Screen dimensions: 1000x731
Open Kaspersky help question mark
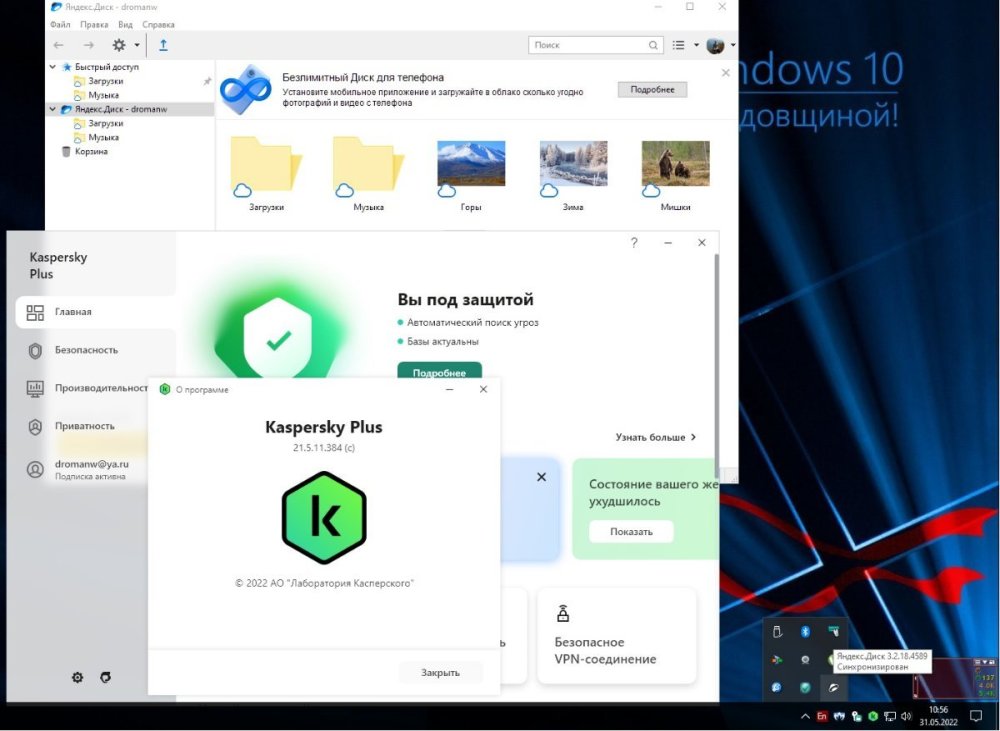(x=634, y=242)
